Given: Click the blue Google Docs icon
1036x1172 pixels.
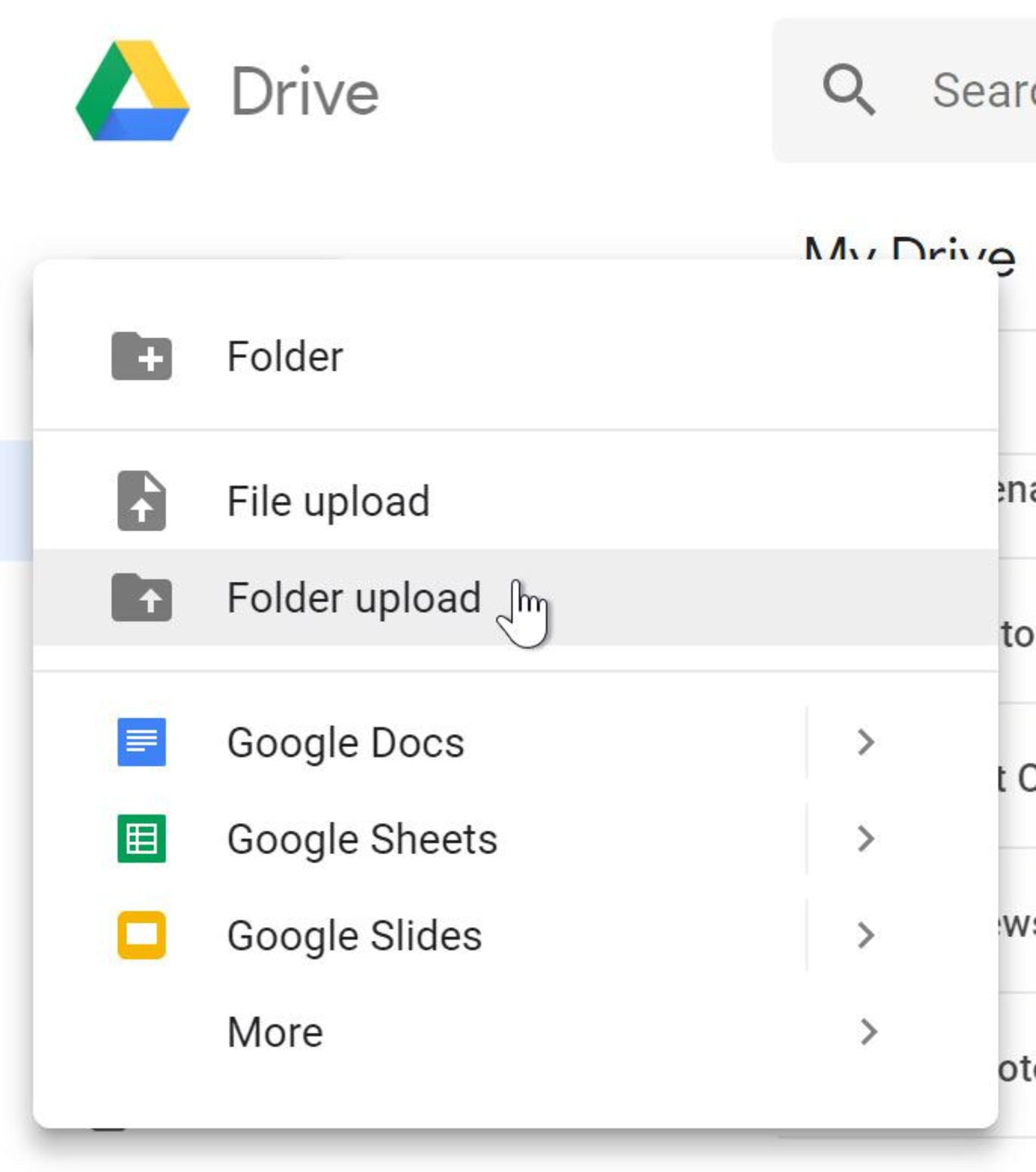Looking at the screenshot, I should (141, 742).
